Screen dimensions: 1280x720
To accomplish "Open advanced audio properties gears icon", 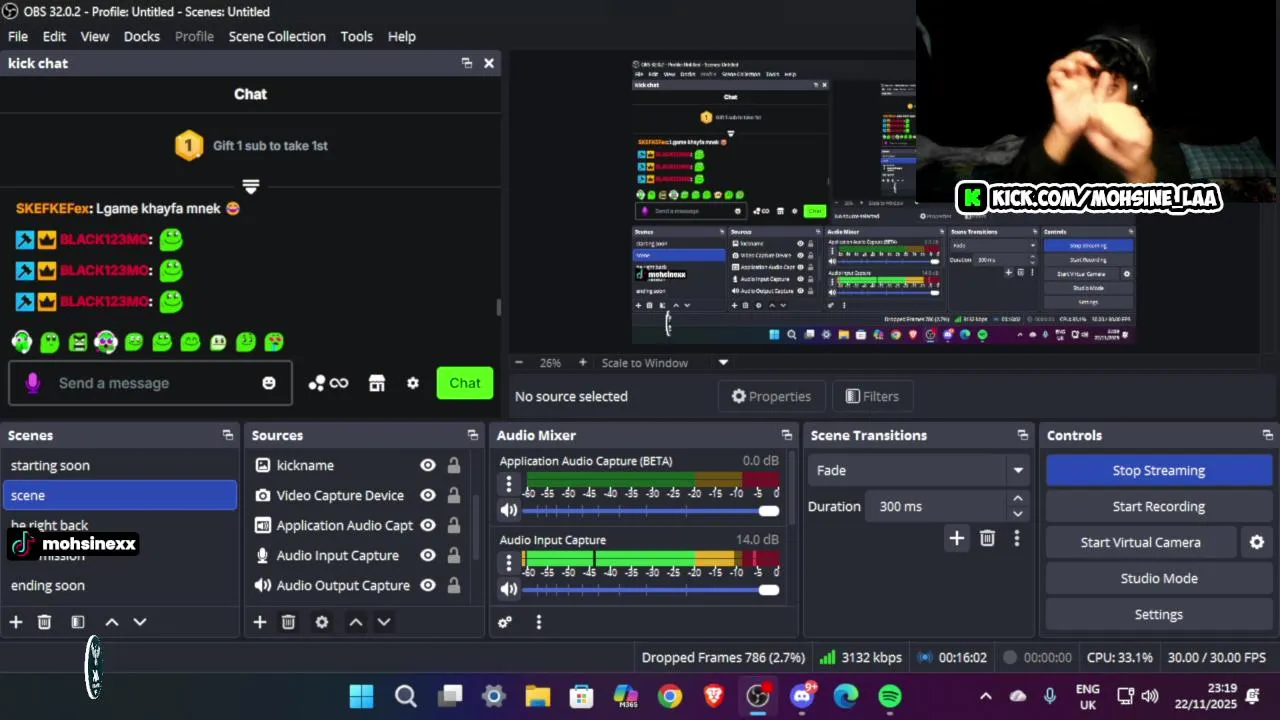I will pos(505,622).
